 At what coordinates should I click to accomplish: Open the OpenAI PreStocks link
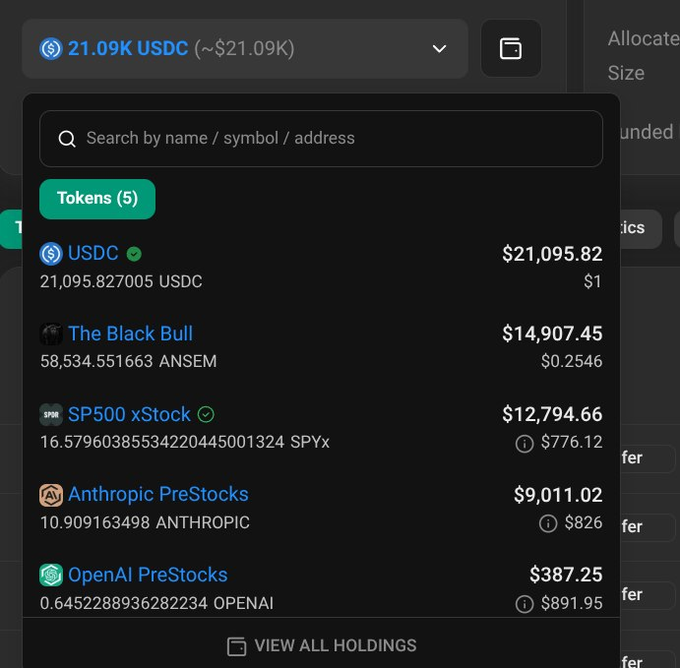tap(148, 575)
